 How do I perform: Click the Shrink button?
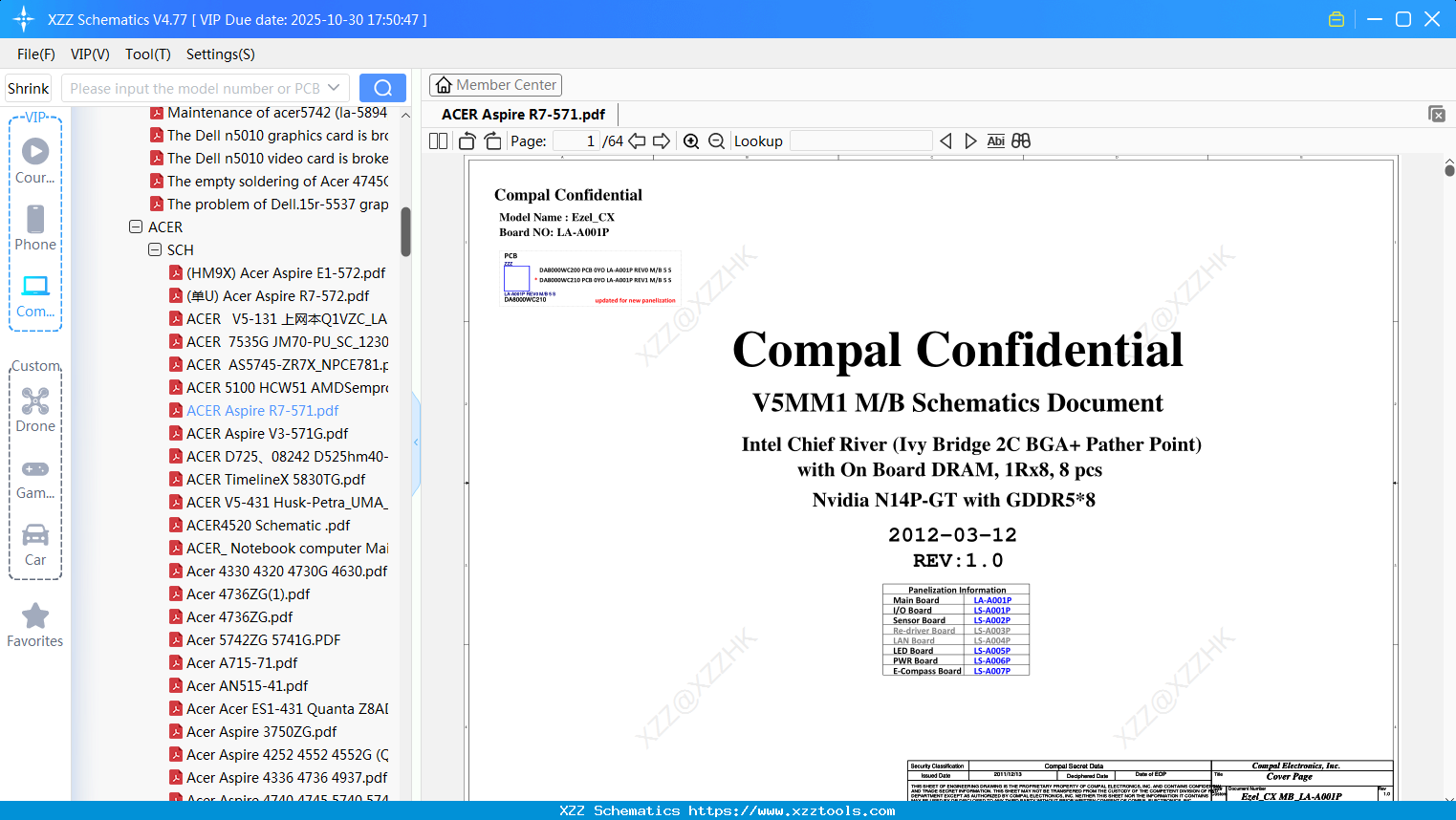tap(28, 88)
